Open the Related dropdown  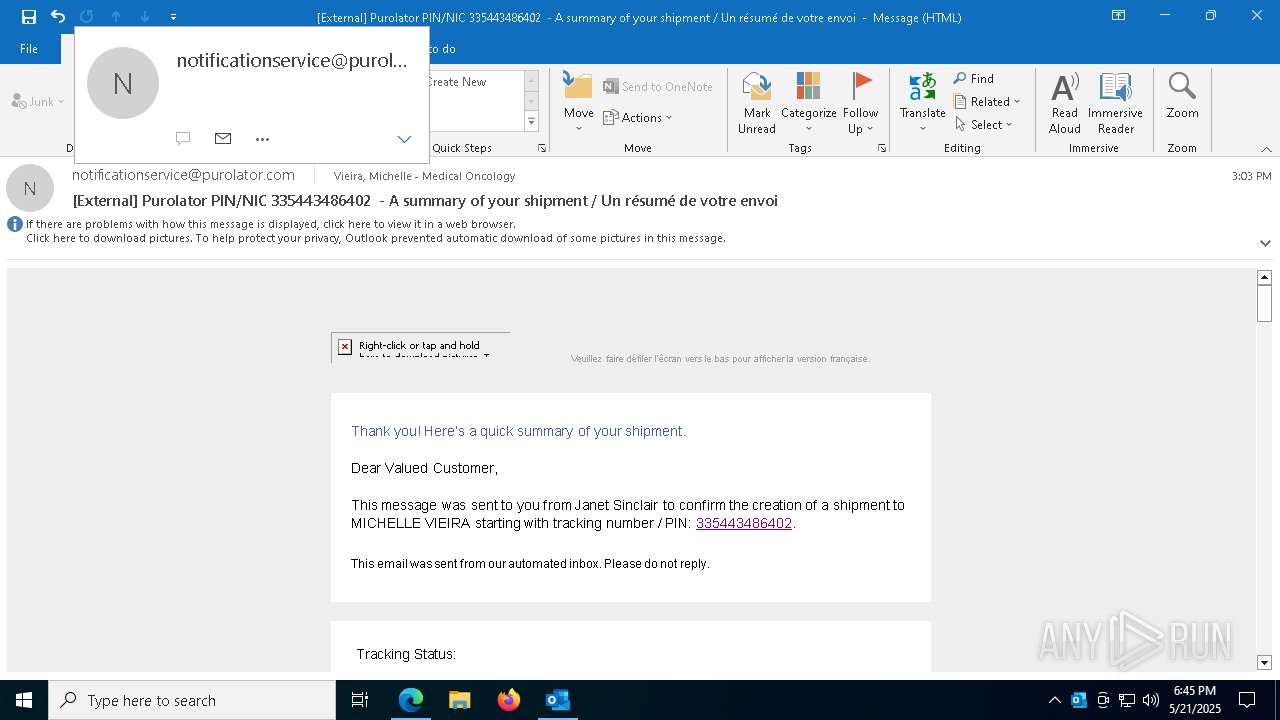(x=987, y=101)
